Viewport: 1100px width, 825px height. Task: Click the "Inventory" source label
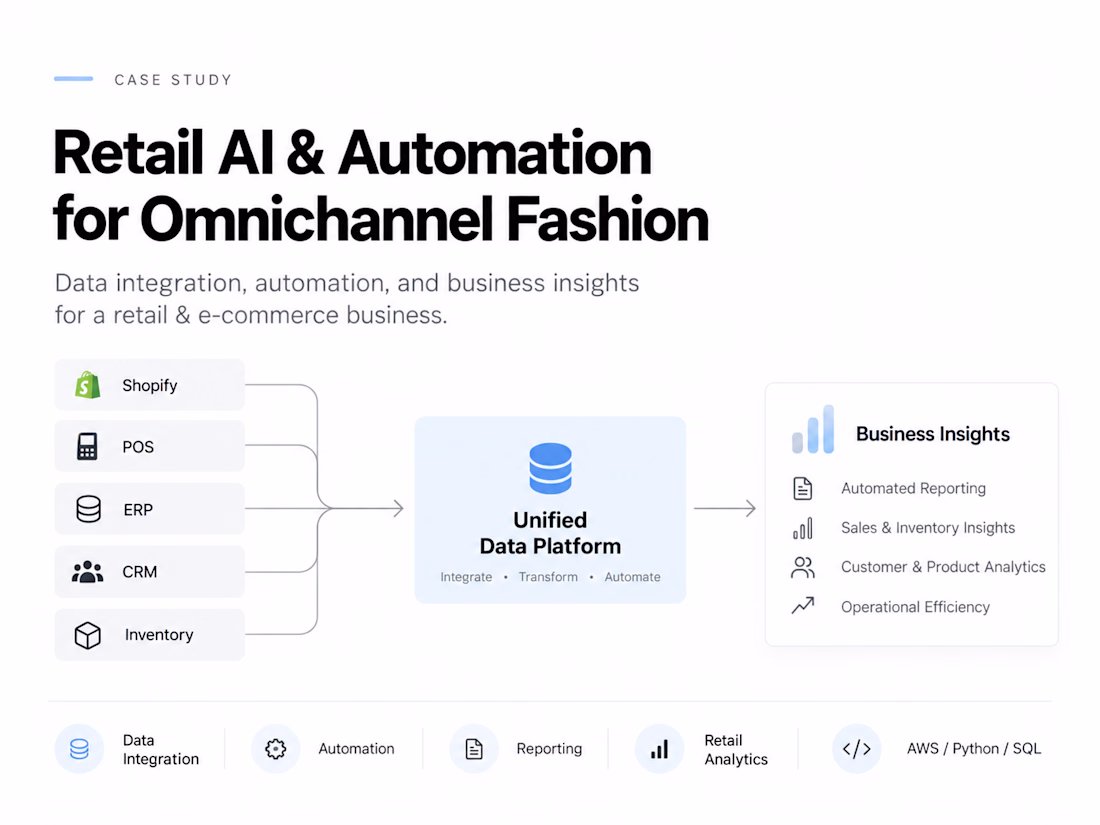159,635
